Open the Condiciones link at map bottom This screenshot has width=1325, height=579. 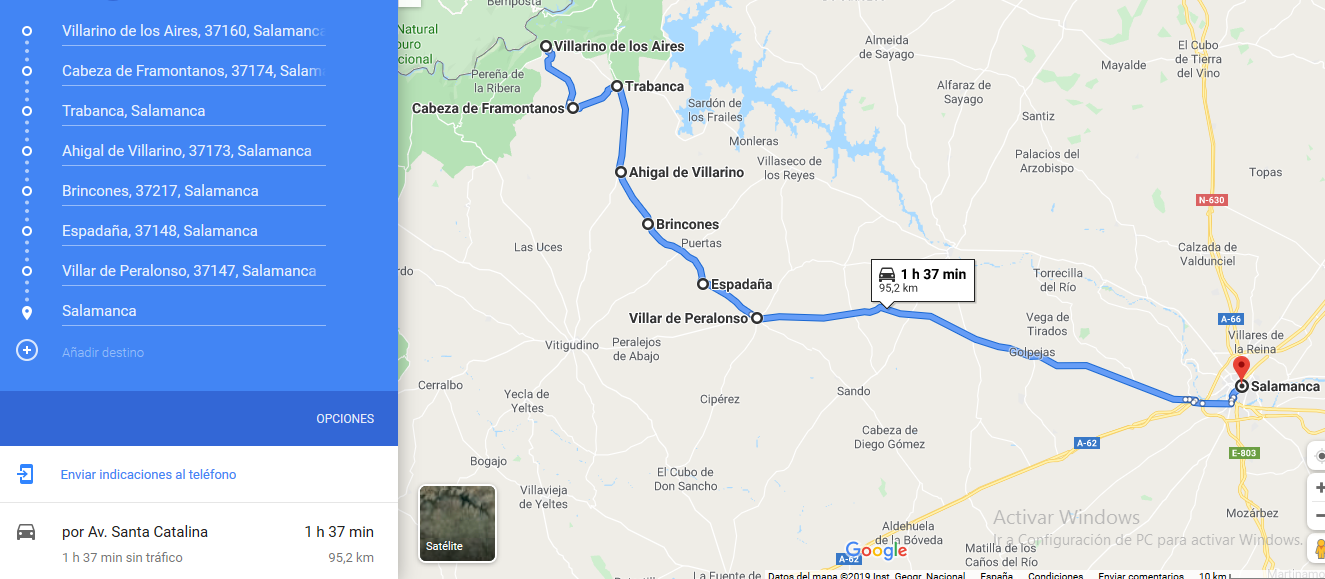1056,576
